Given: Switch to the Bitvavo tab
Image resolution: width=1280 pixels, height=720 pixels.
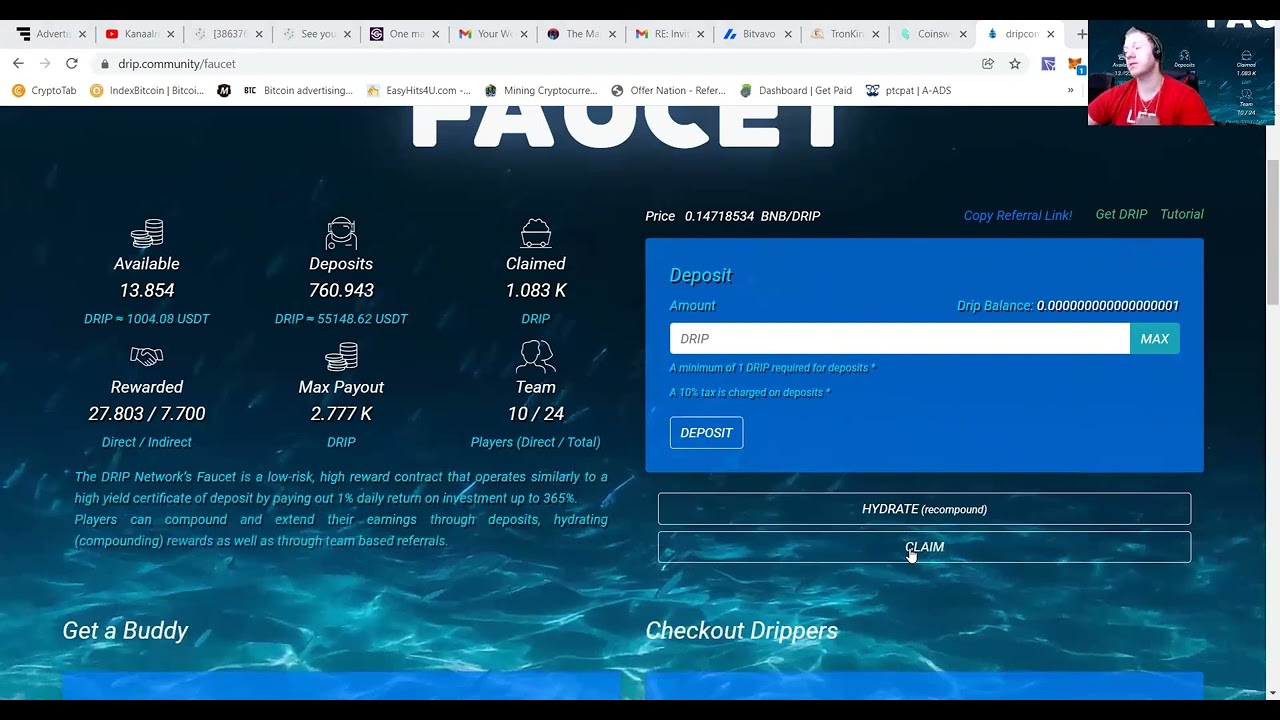Looking at the screenshot, I should tap(749, 34).
